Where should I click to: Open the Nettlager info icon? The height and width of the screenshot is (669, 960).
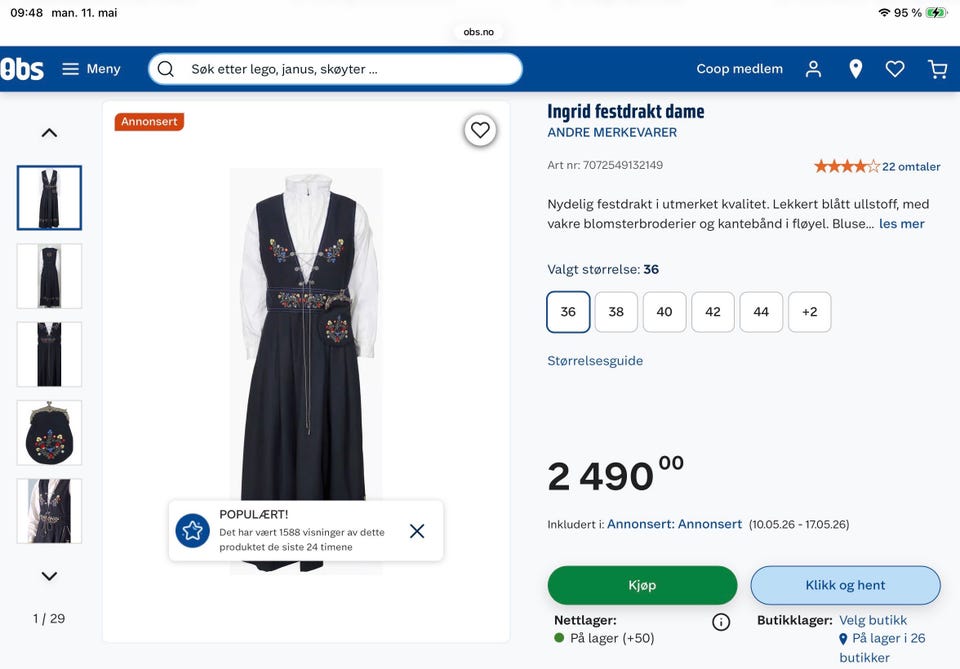point(721,622)
